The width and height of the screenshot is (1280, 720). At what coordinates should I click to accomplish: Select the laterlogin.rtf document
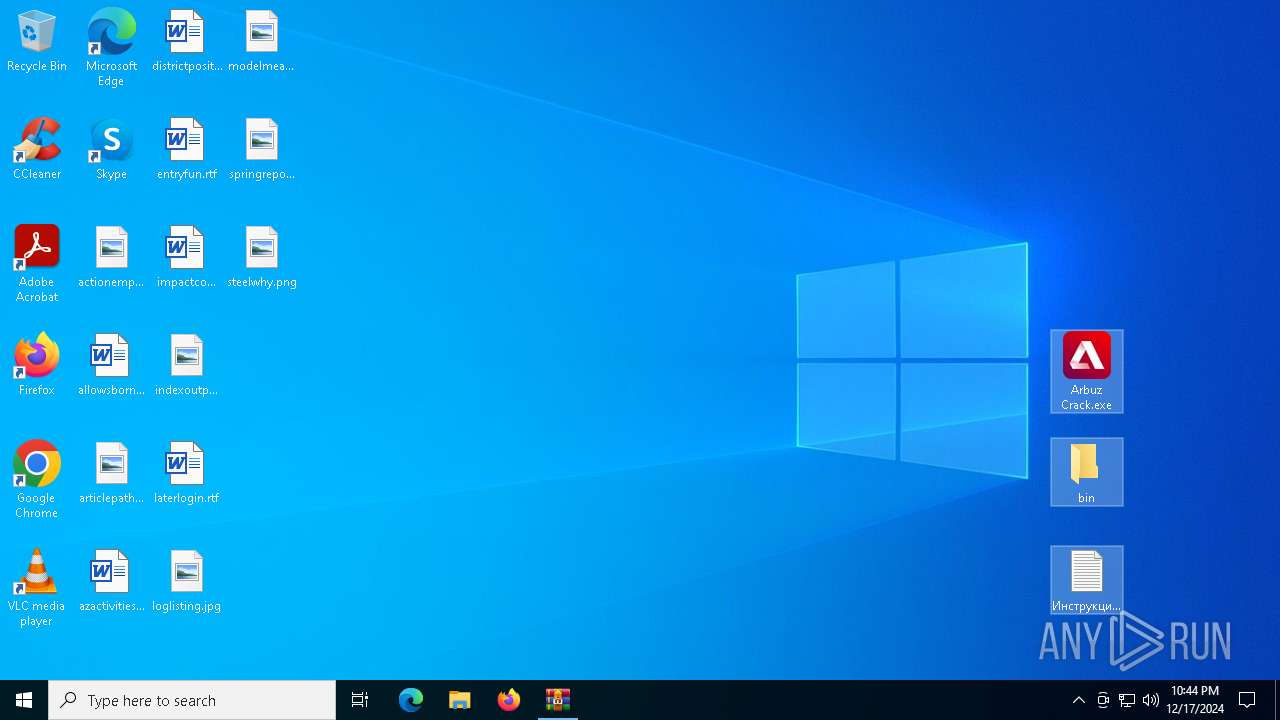click(187, 474)
